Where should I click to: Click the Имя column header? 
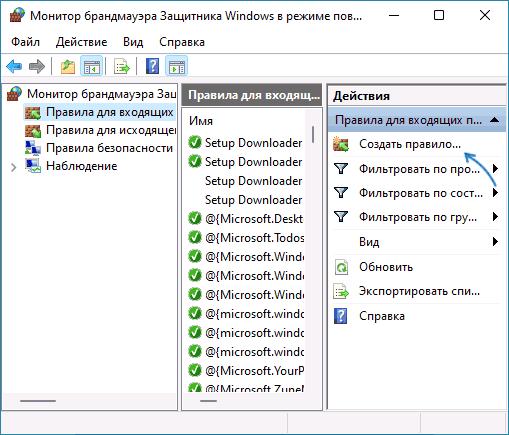(201, 121)
